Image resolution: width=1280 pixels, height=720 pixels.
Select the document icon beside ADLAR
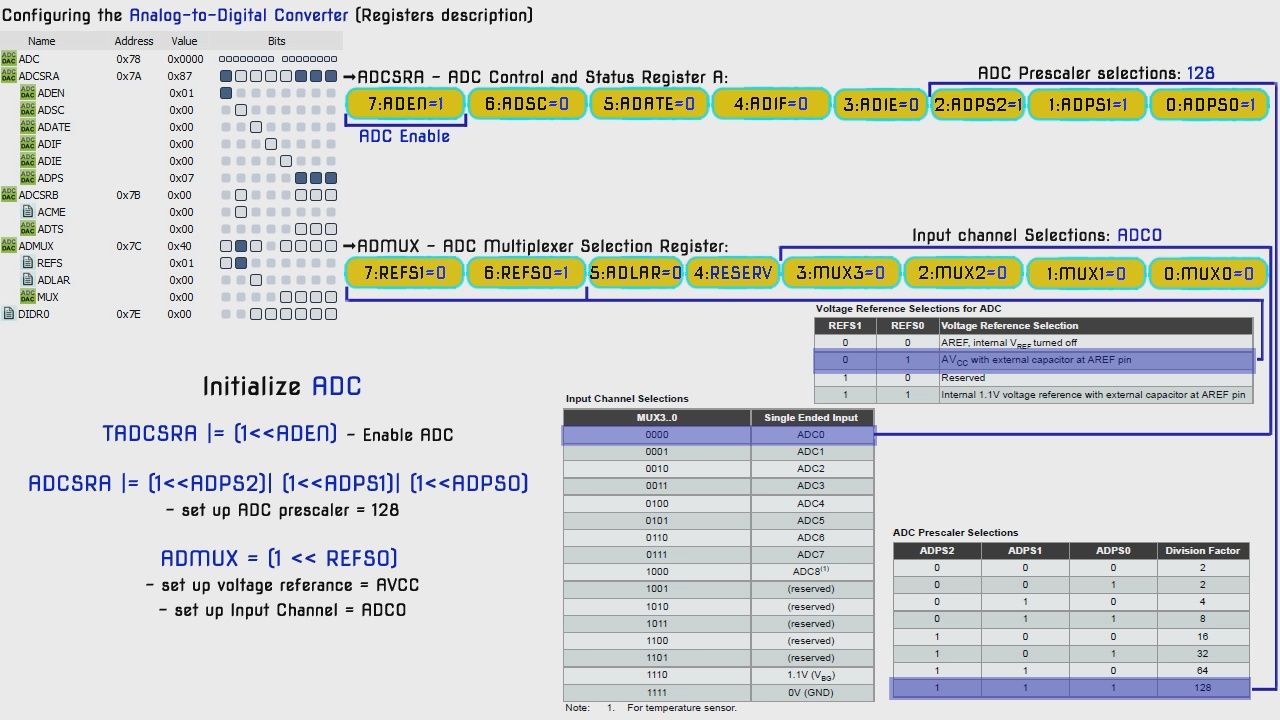[x=28, y=279]
